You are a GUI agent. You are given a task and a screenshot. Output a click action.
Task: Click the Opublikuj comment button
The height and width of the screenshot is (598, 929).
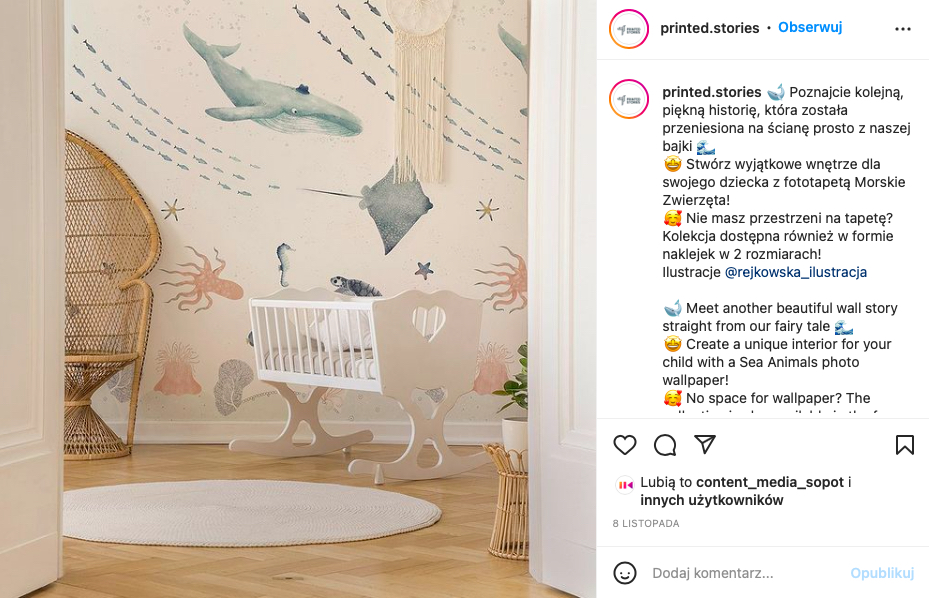882,573
